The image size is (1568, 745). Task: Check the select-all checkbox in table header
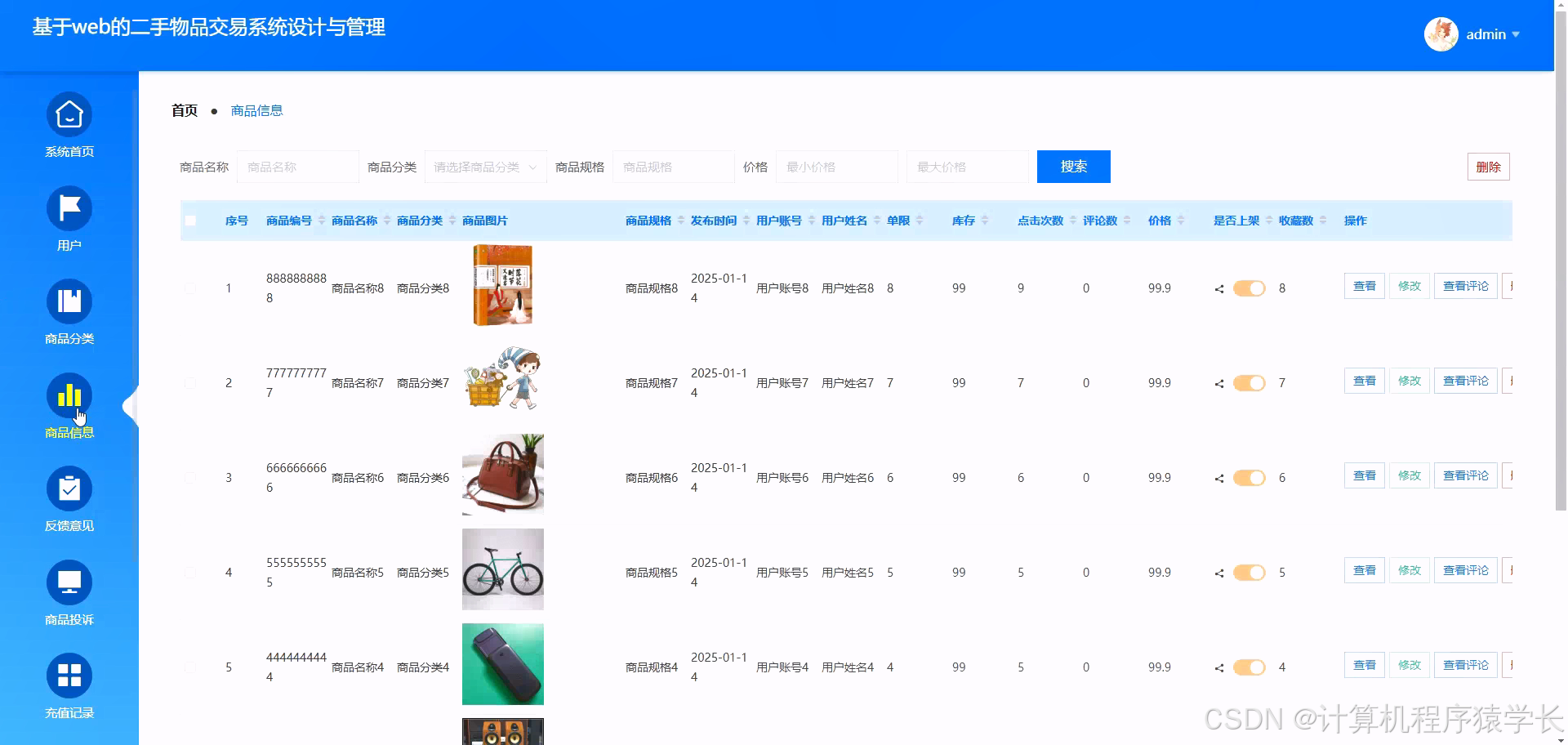[x=190, y=221]
